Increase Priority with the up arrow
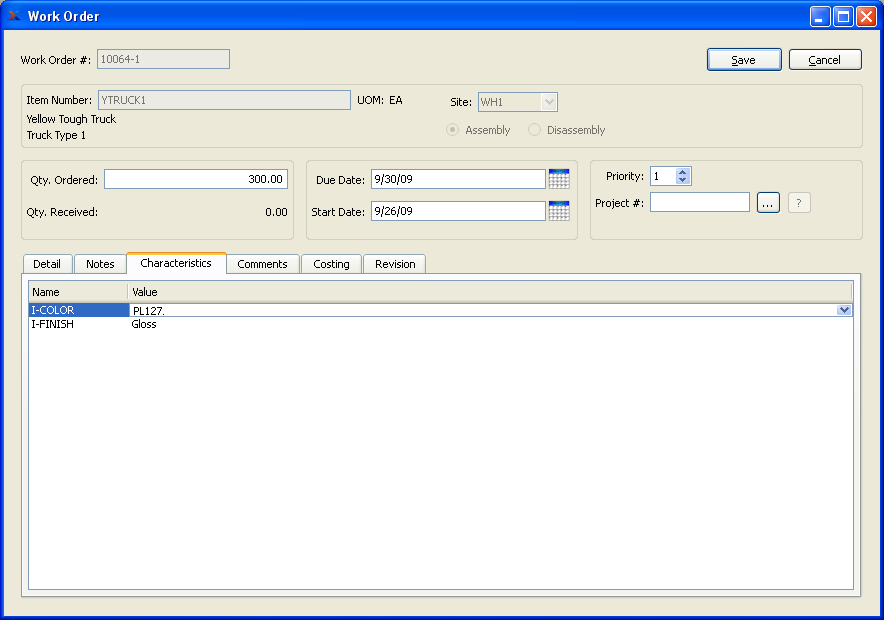Viewport: 884px width, 620px height. click(x=683, y=172)
